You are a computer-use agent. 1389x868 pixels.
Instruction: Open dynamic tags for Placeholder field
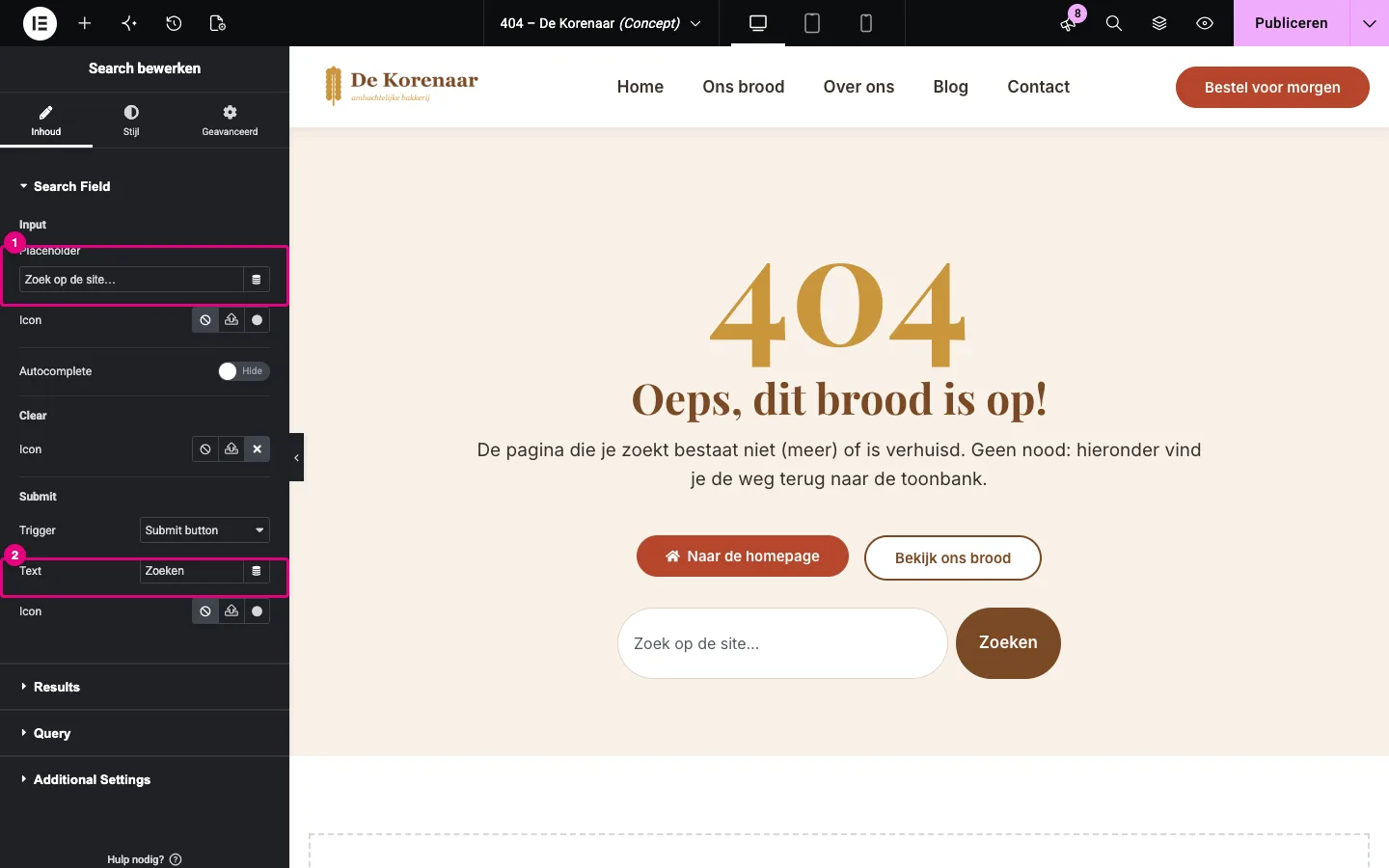tap(257, 280)
